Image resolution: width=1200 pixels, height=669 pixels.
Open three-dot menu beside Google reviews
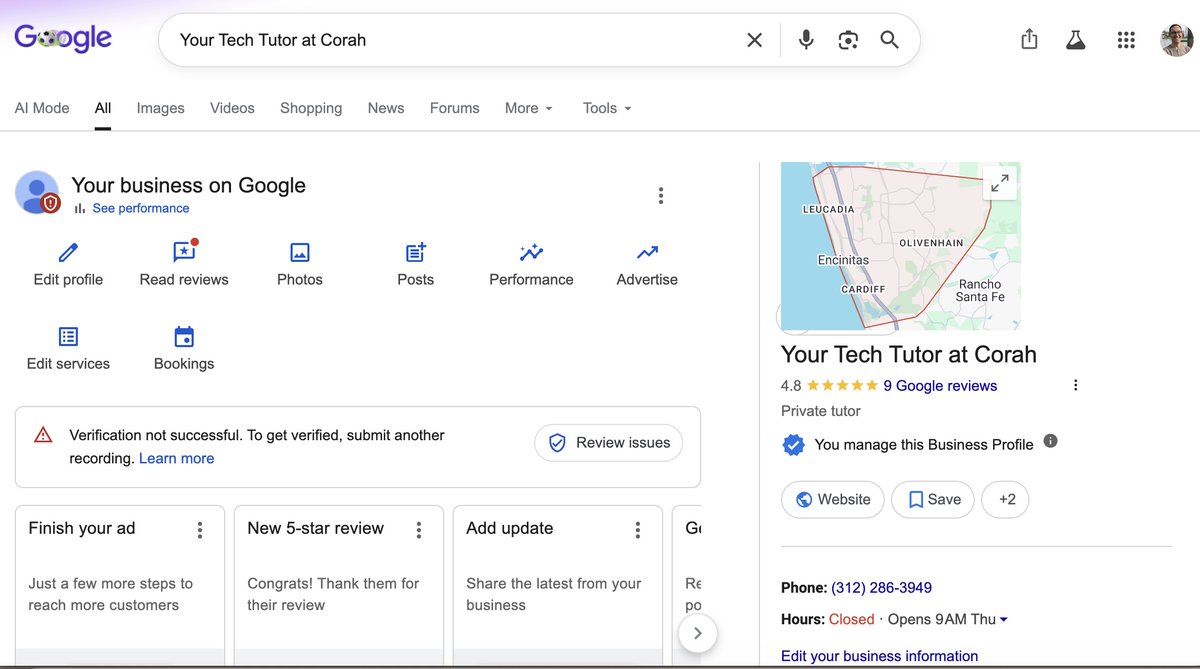pyautogui.click(x=1076, y=386)
